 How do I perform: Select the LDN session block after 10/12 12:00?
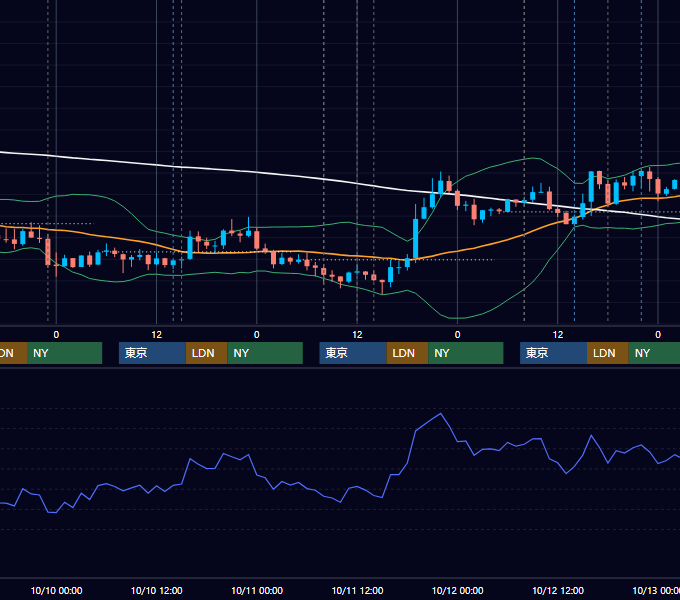tap(608, 353)
